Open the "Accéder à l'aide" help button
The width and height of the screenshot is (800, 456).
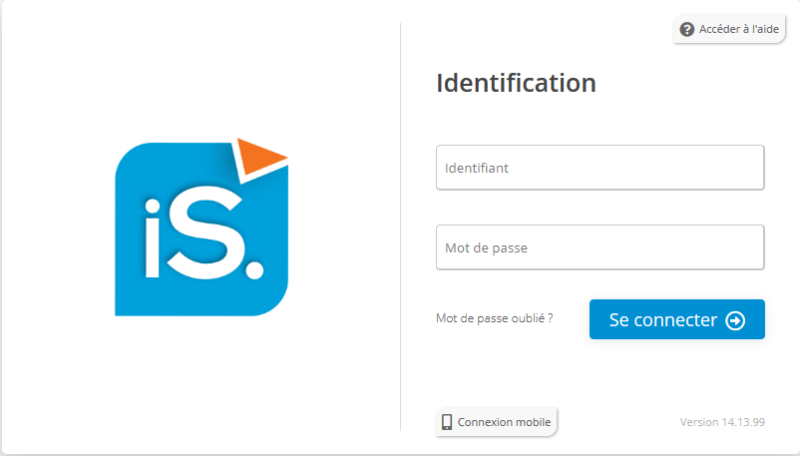click(729, 29)
